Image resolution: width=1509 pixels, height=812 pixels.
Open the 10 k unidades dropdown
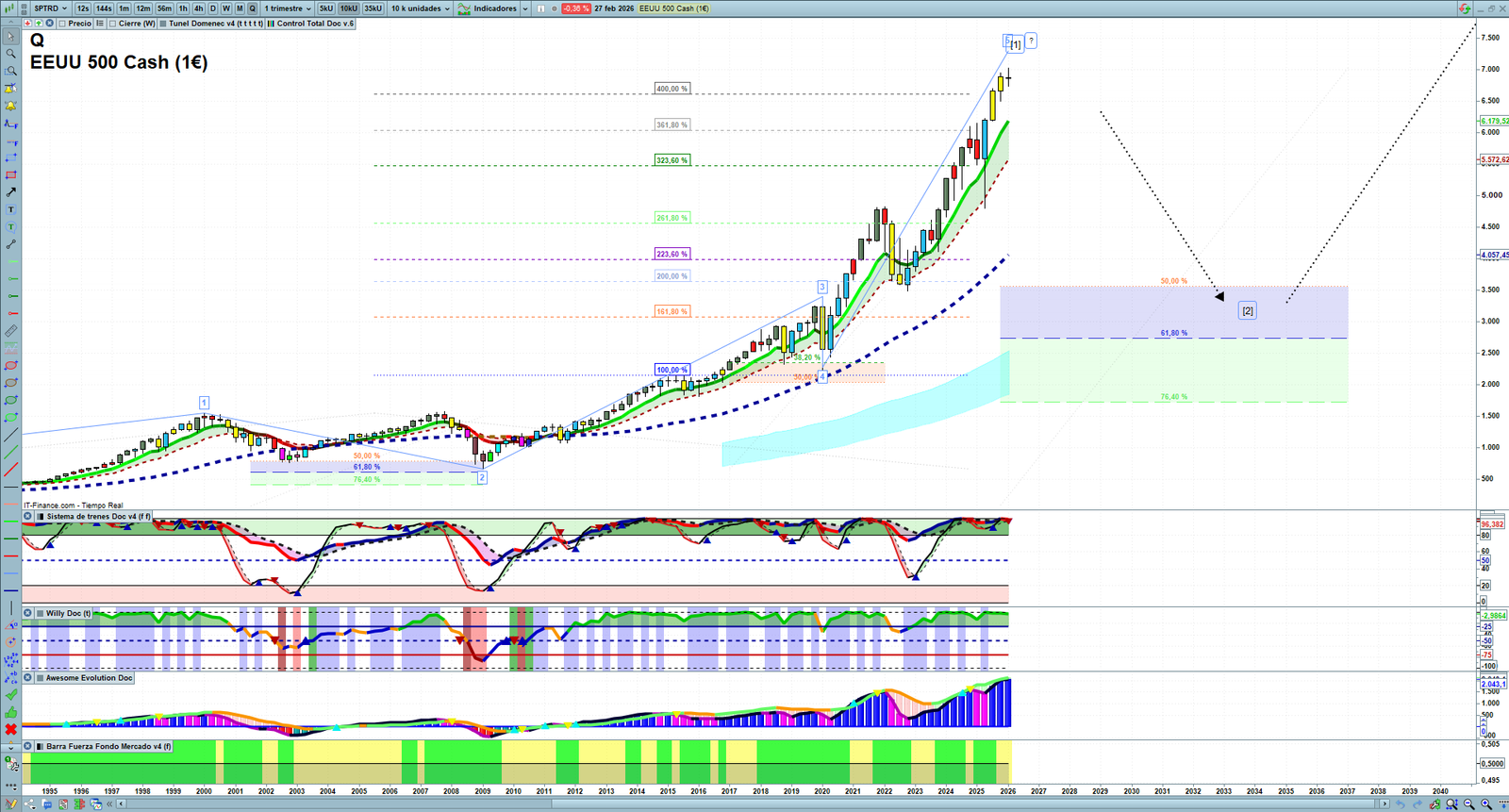tap(421, 8)
